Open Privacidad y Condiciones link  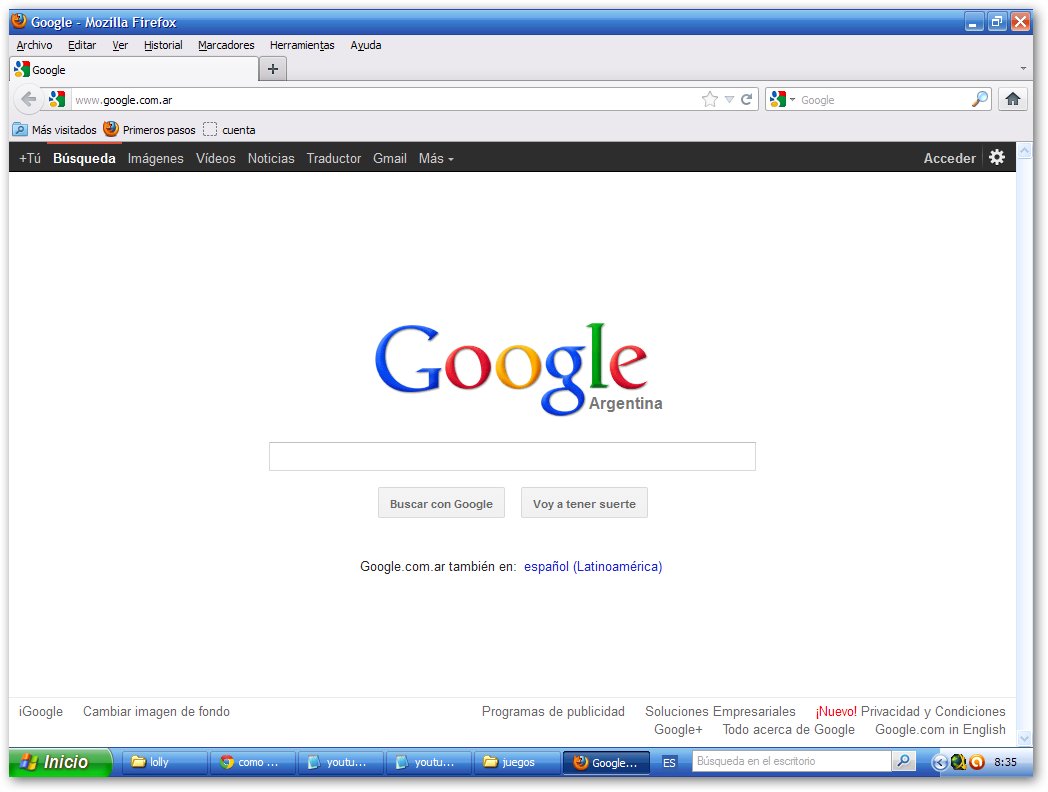coord(933,711)
